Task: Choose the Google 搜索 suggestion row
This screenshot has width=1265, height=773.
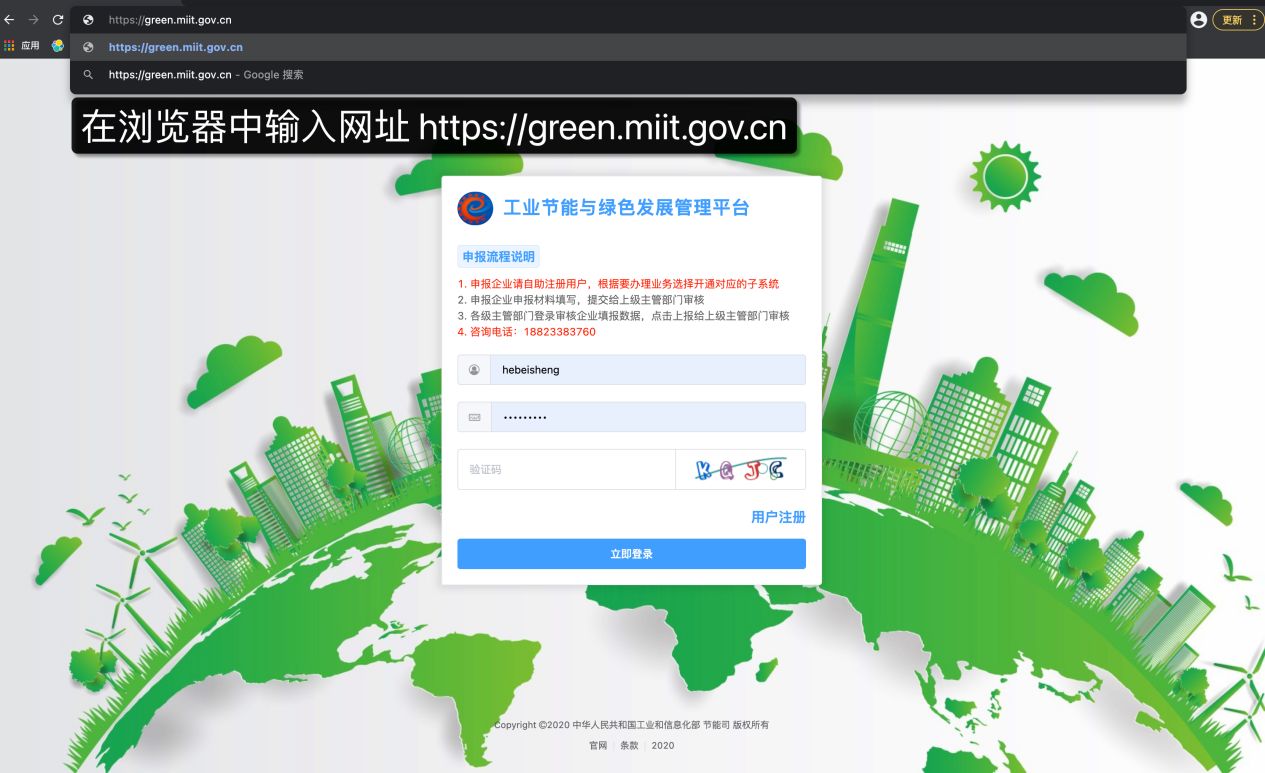Action: (206, 74)
